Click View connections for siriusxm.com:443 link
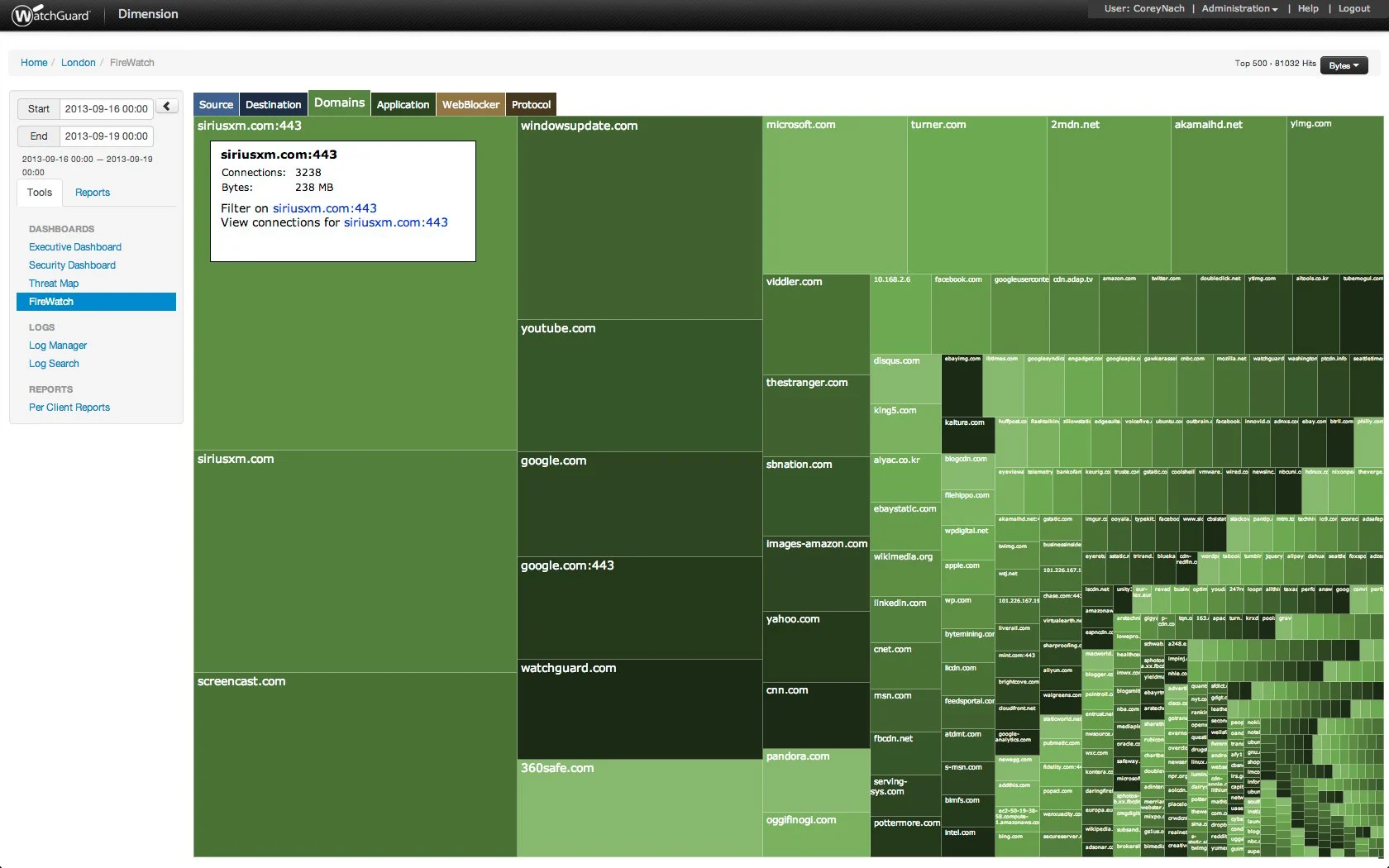 [x=395, y=222]
